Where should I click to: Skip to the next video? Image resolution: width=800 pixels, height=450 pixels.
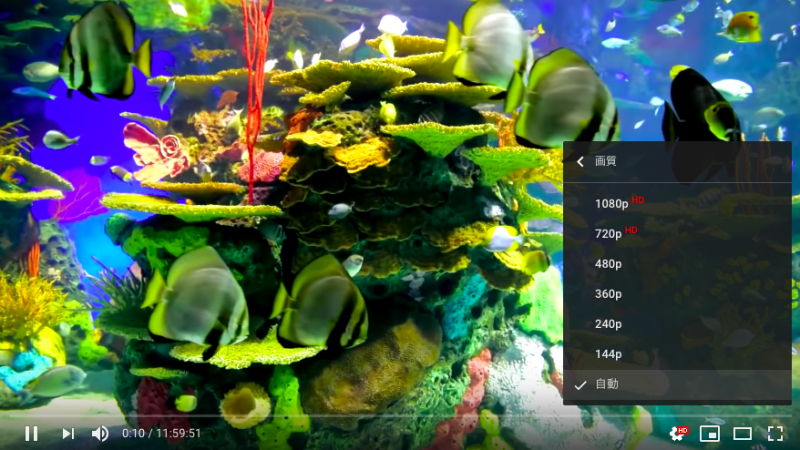(x=68, y=434)
